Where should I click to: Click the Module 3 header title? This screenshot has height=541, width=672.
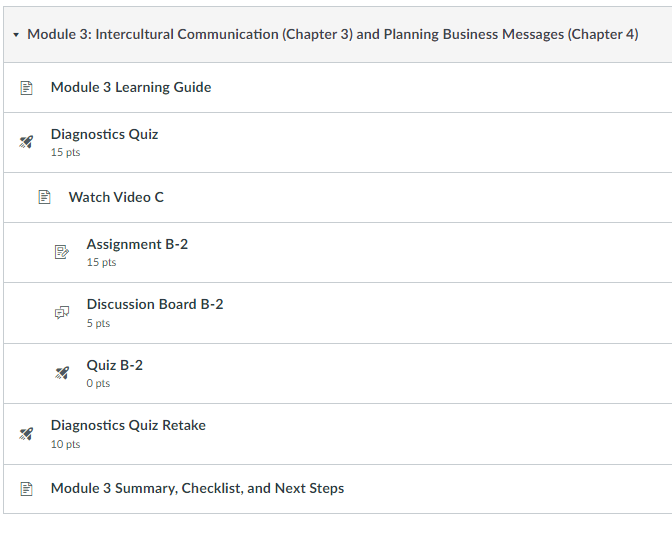pyautogui.click(x=333, y=34)
